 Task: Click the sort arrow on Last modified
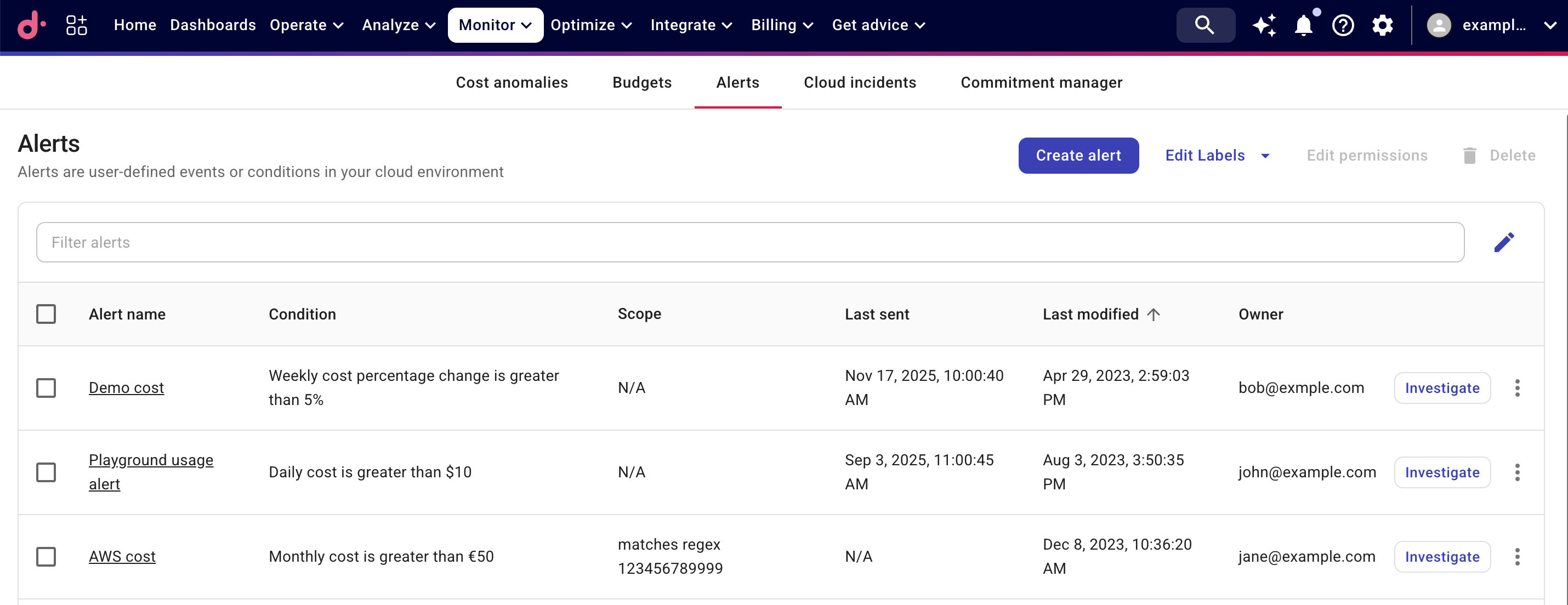(x=1154, y=314)
